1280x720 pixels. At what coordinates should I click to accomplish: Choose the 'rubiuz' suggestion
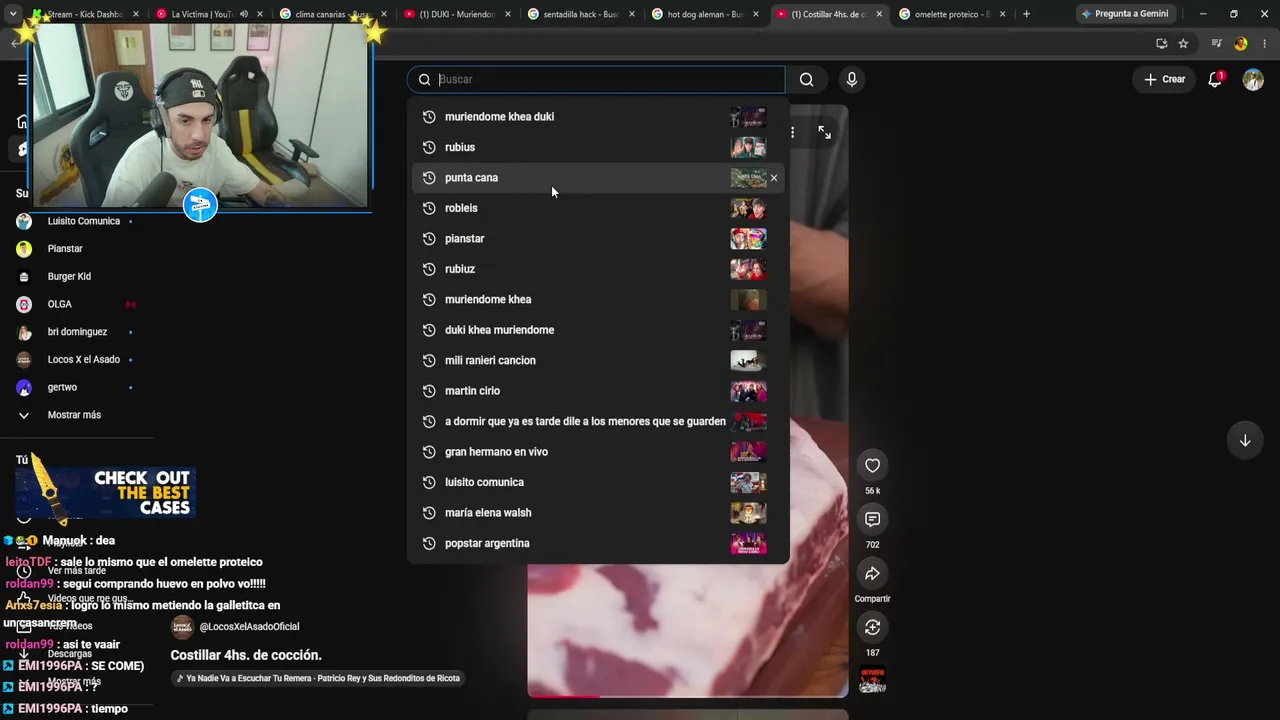(x=598, y=269)
